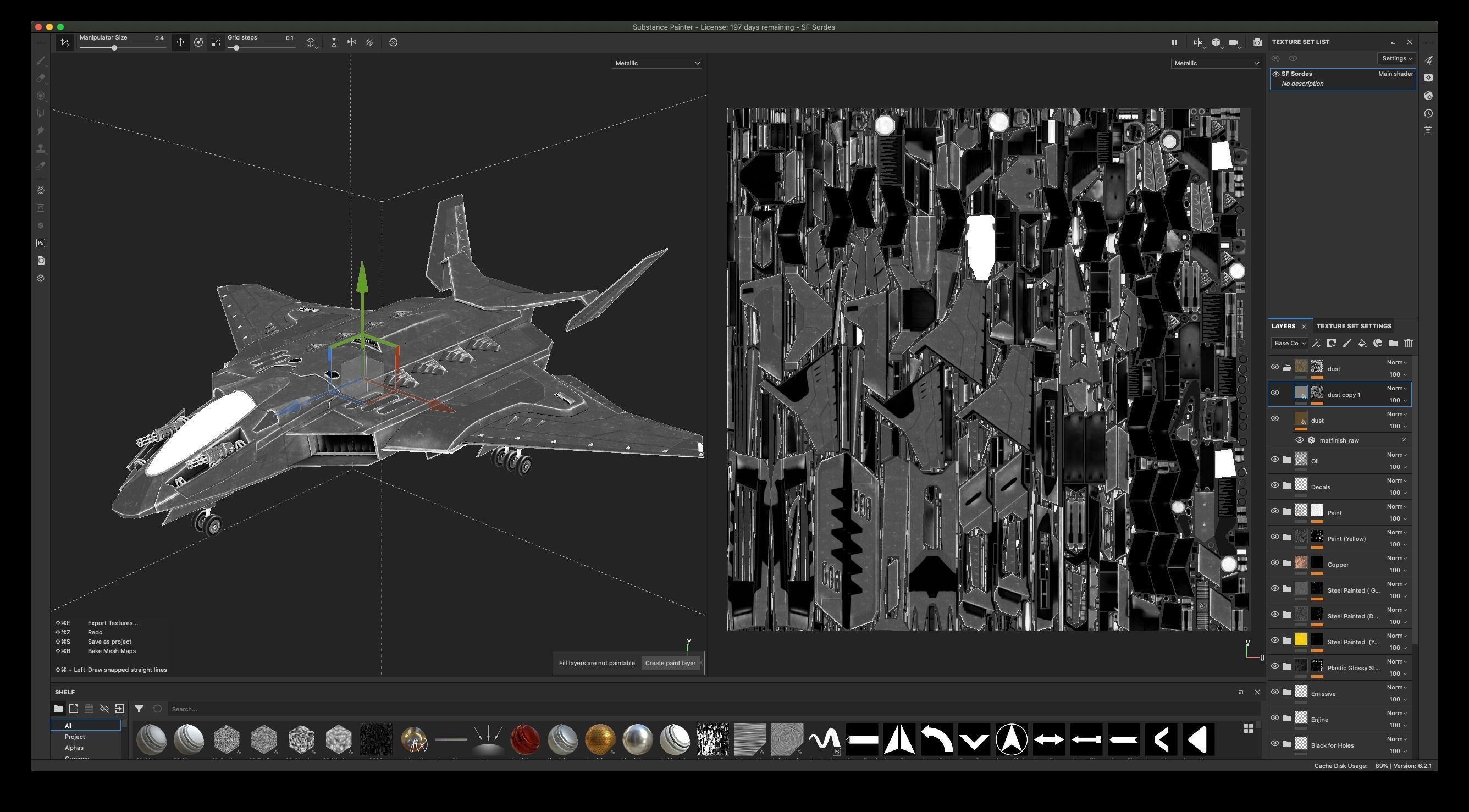The image size is (1469, 812).
Task: Open the symmetry options dropdown icon
Action: pos(1199,43)
